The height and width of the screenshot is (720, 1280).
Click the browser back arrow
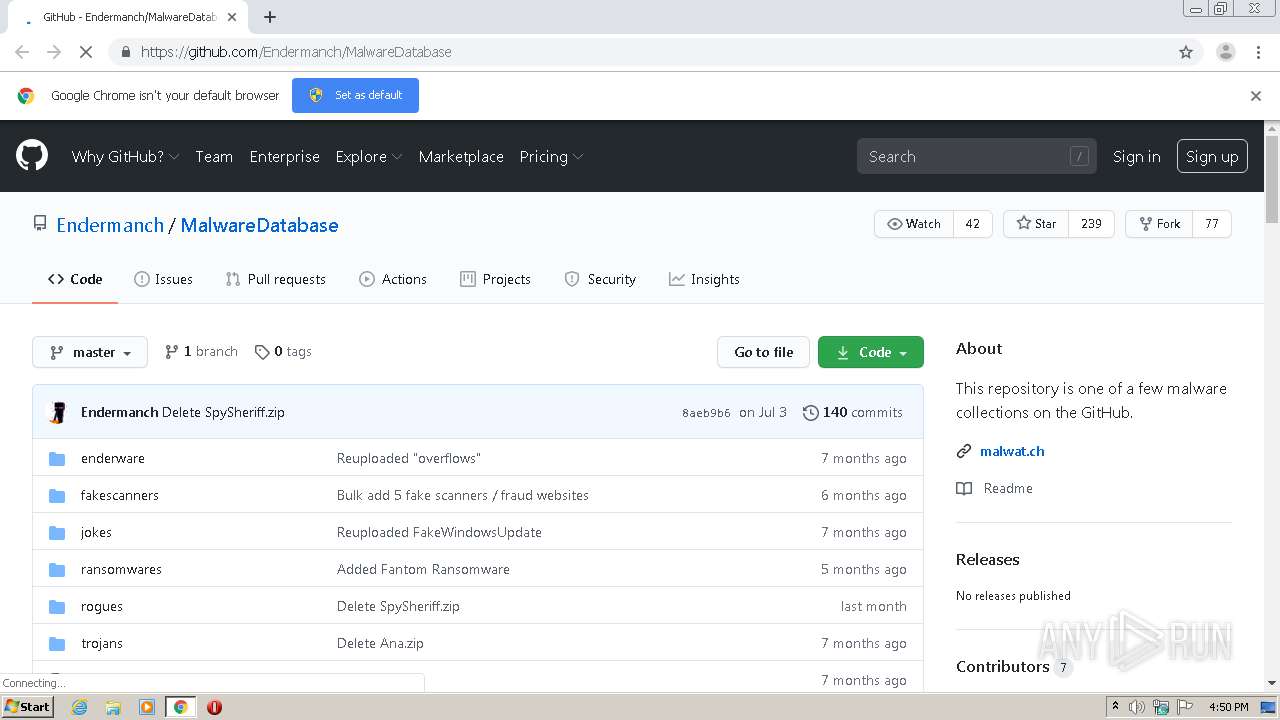tap(22, 52)
